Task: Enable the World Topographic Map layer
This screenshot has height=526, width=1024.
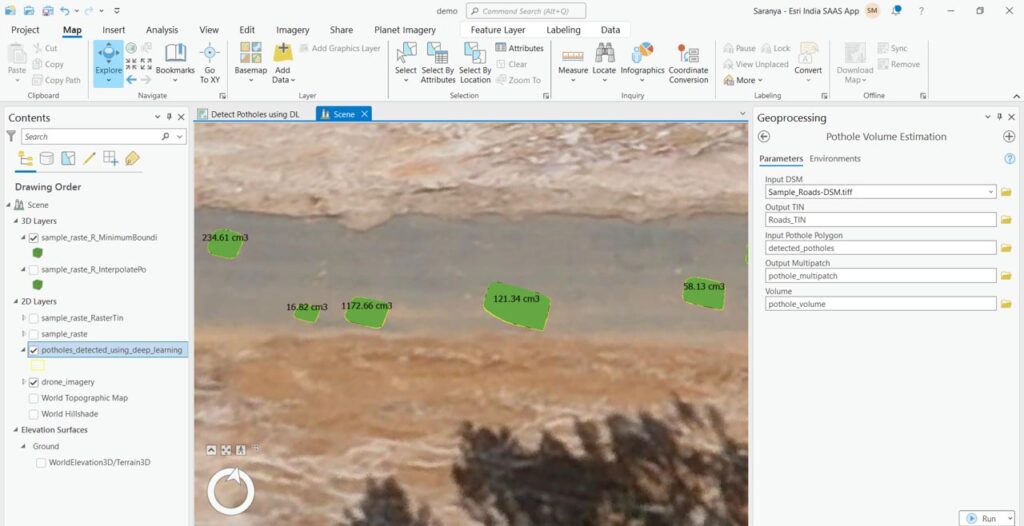Action: point(34,398)
